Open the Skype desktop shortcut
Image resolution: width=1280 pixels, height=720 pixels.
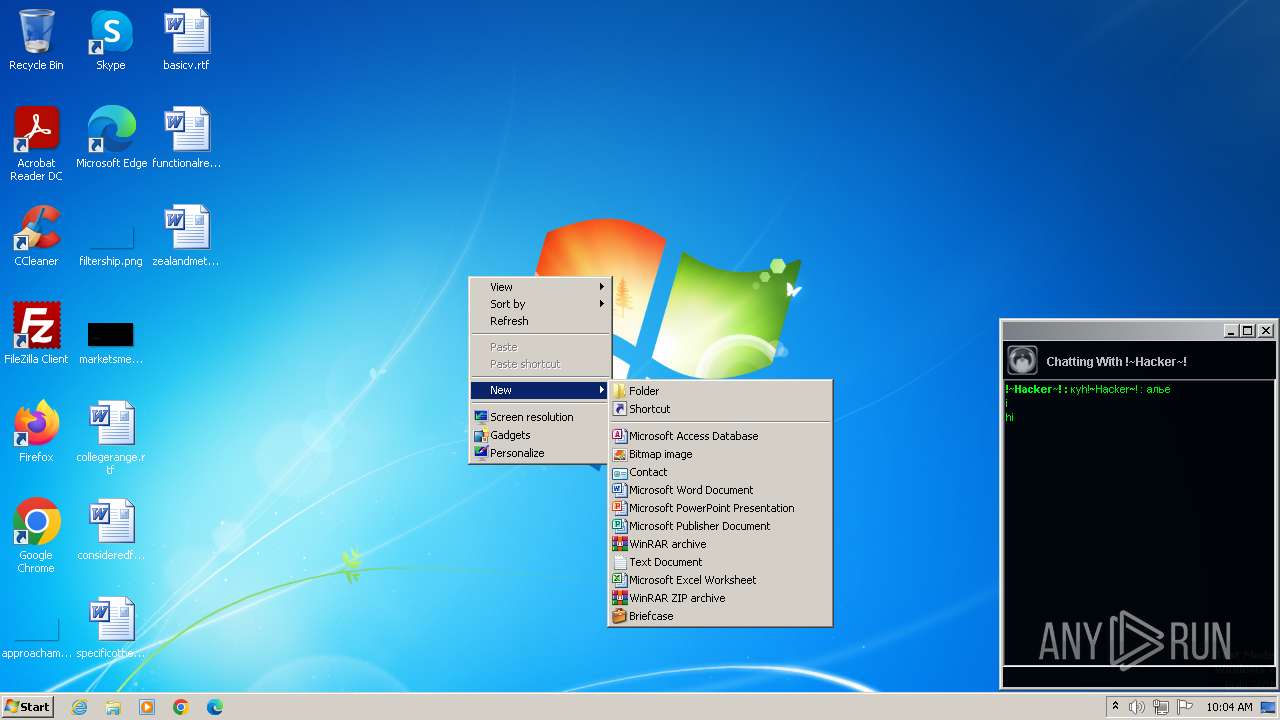111,40
